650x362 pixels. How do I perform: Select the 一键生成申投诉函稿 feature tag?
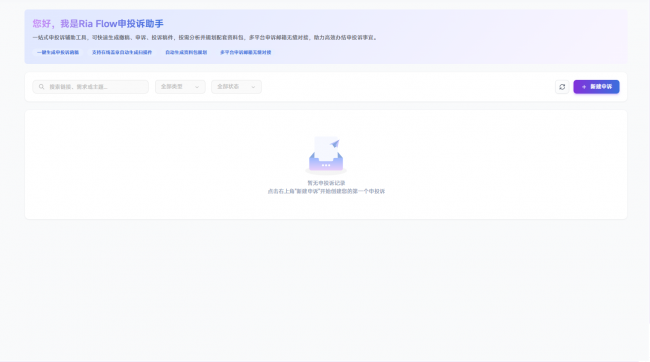pyautogui.click(x=58, y=52)
